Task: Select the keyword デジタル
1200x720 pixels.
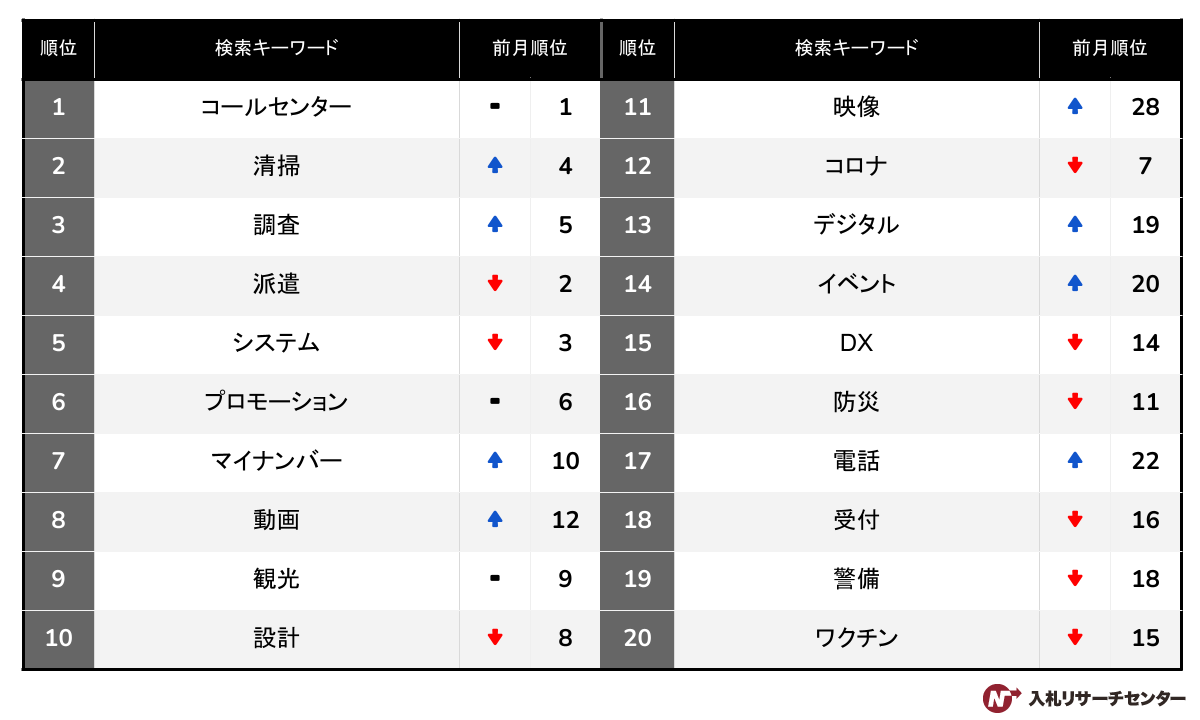Action: [x=856, y=225]
